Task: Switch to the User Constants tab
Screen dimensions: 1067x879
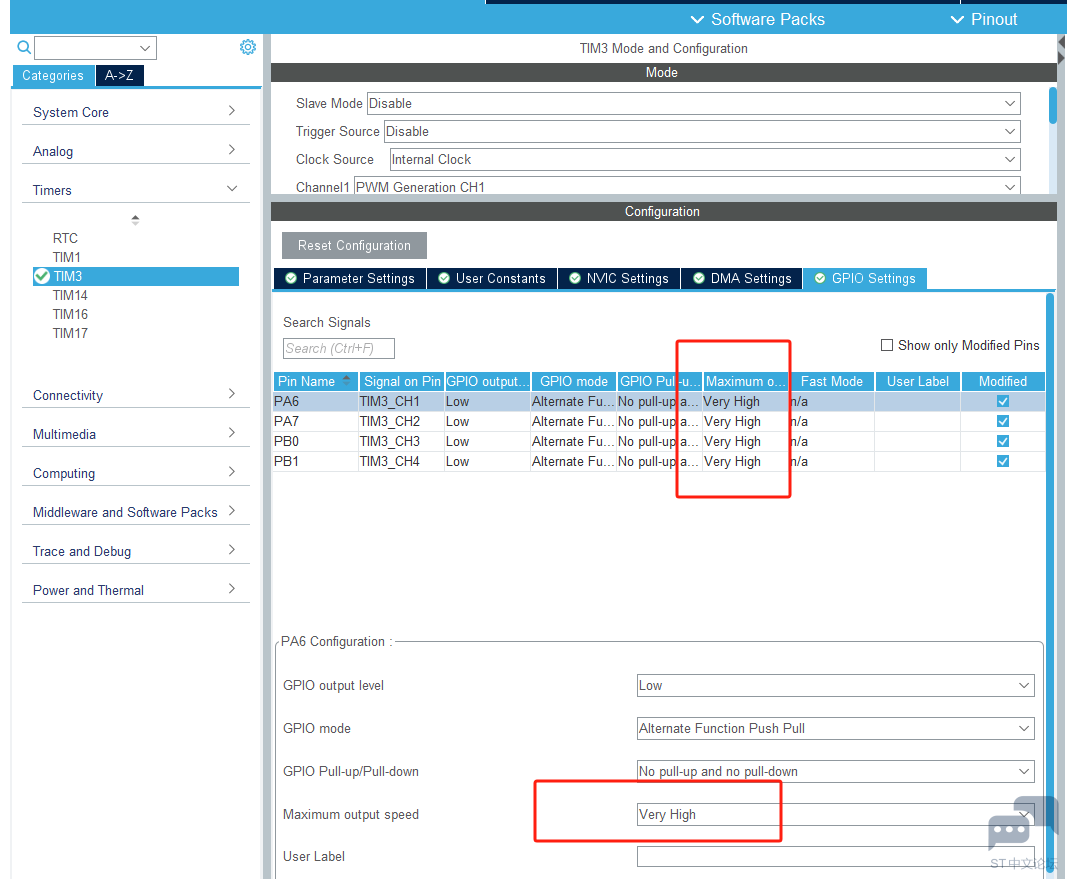Action: tap(492, 278)
